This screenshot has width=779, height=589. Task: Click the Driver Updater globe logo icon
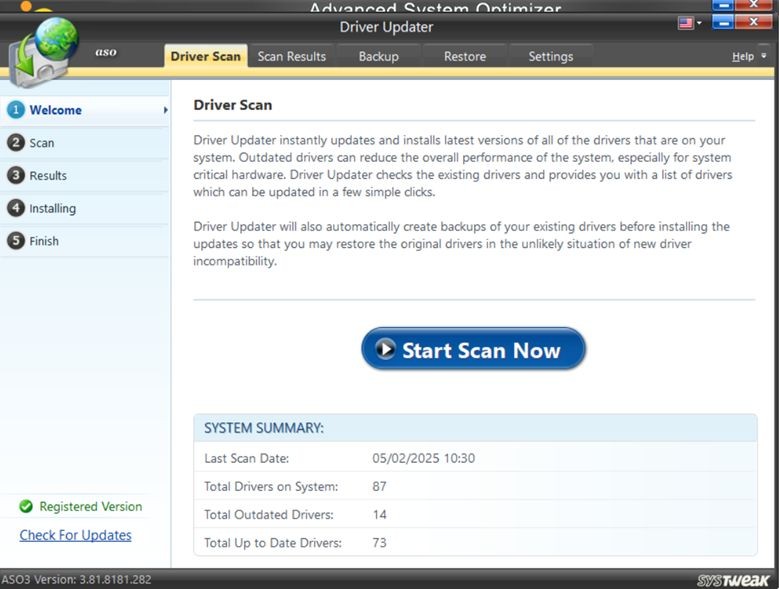[x=44, y=50]
